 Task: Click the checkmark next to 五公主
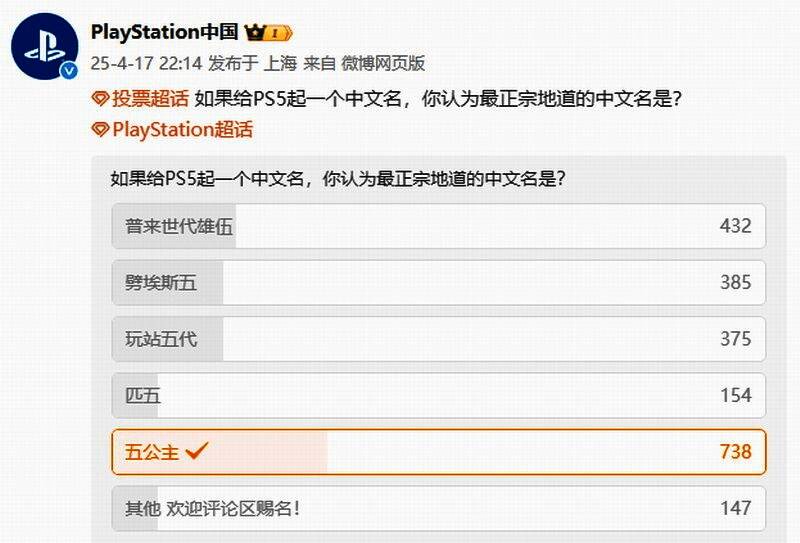[197, 452]
